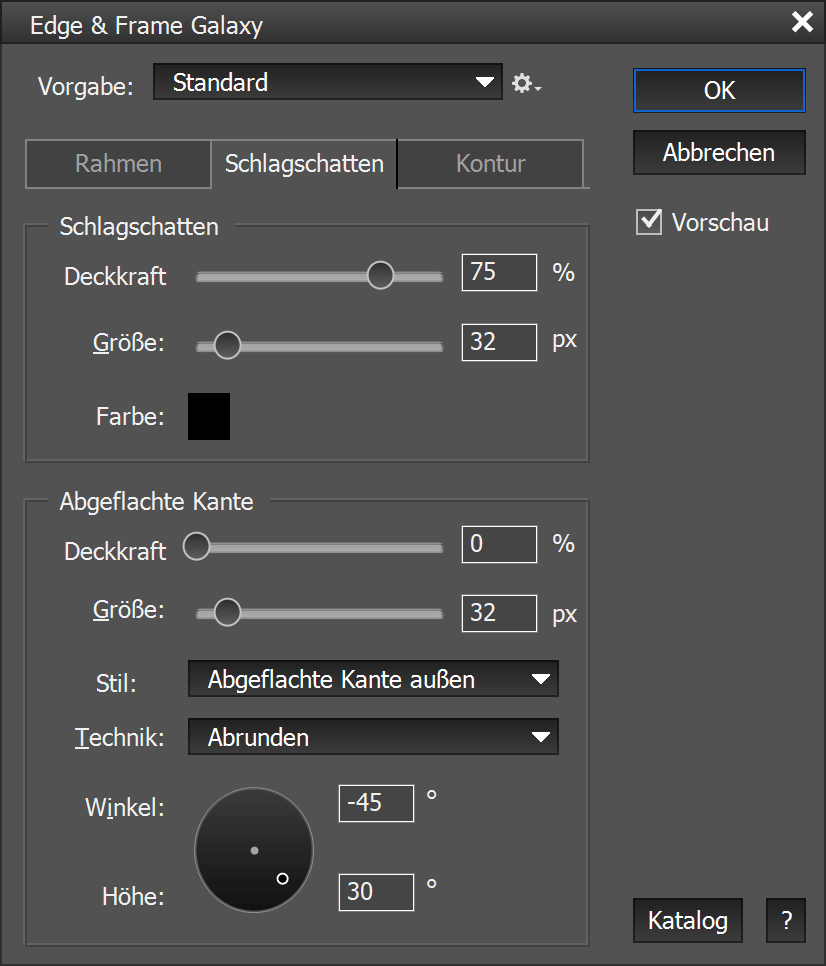Click the Abbrechen button
Image resolution: width=826 pixels, height=966 pixels.
[x=719, y=153]
